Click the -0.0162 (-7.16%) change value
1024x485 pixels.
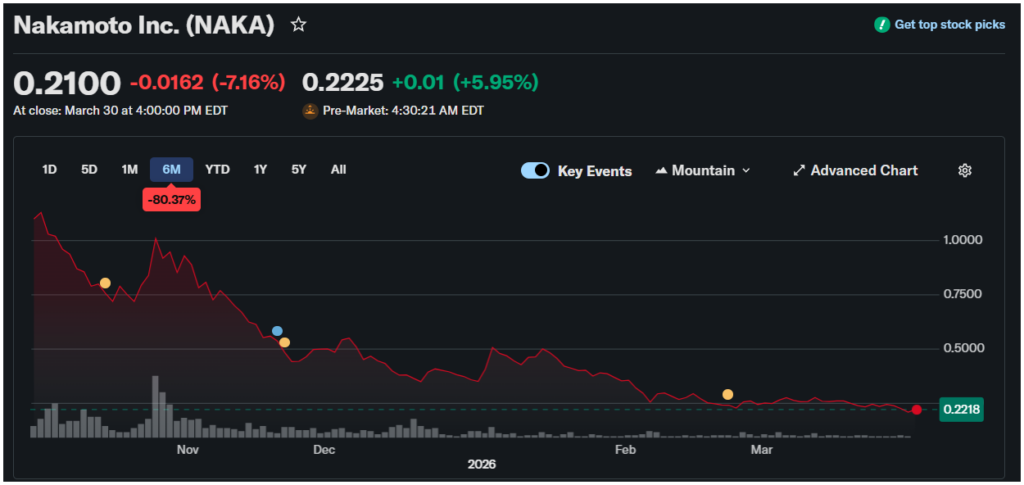point(208,82)
